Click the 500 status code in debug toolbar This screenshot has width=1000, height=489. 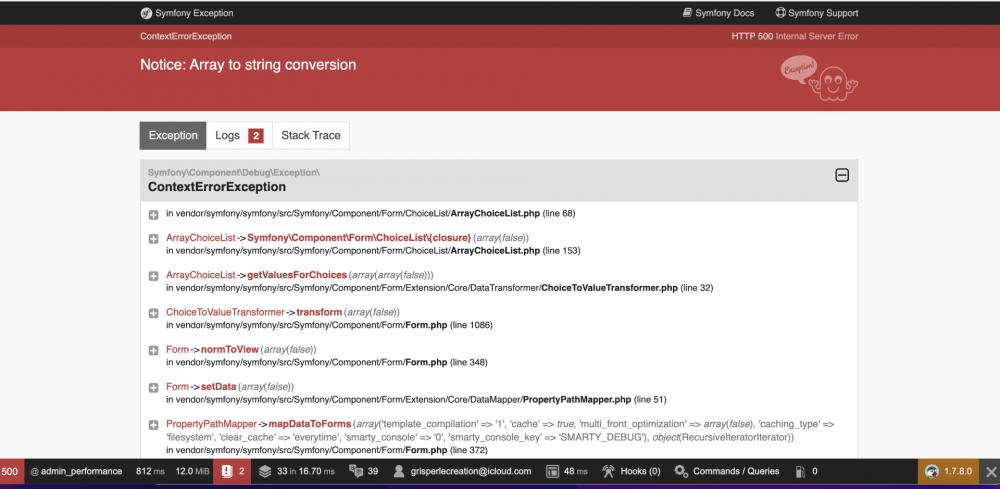click(11, 471)
